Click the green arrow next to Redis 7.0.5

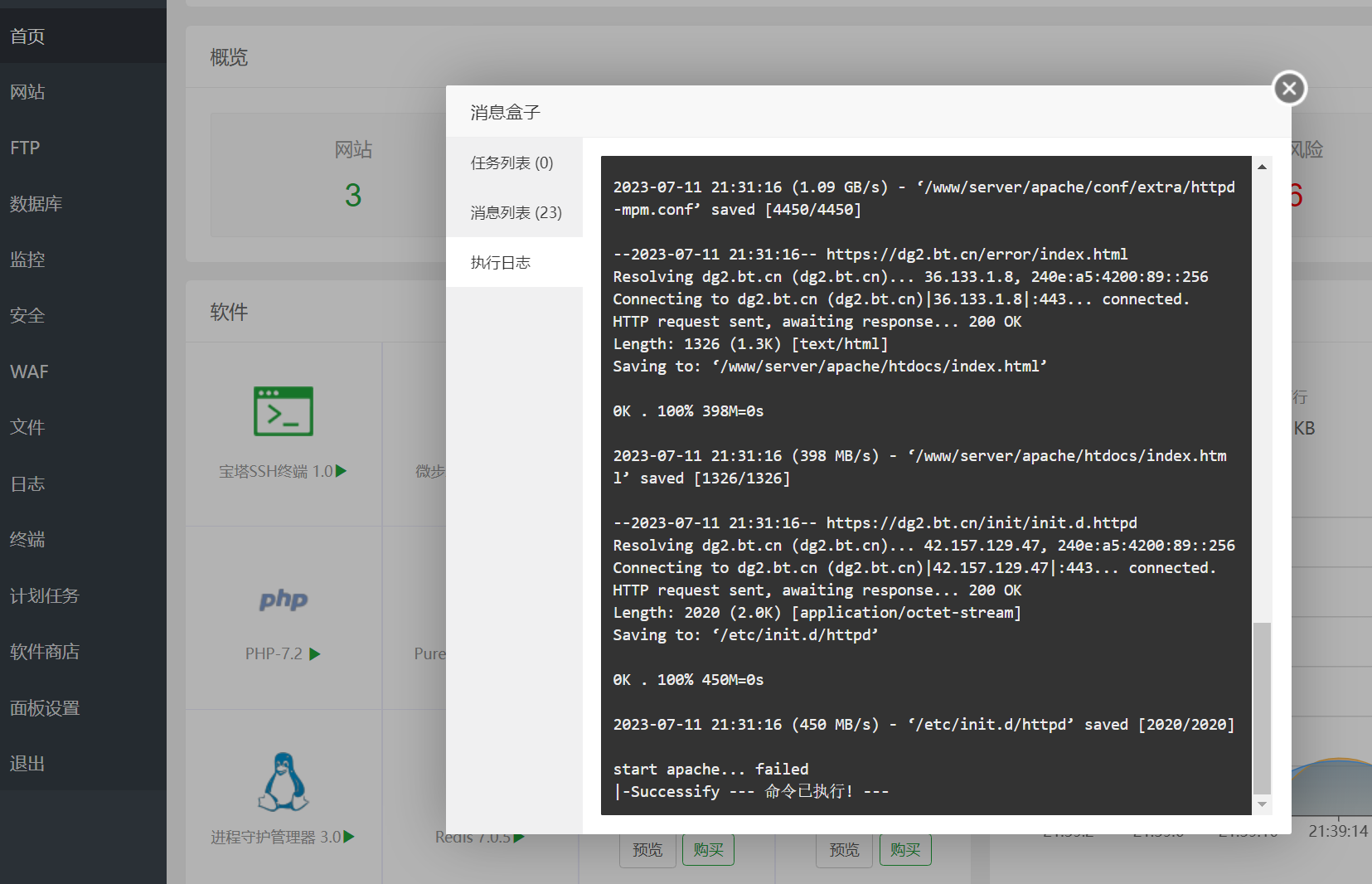point(519,838)
